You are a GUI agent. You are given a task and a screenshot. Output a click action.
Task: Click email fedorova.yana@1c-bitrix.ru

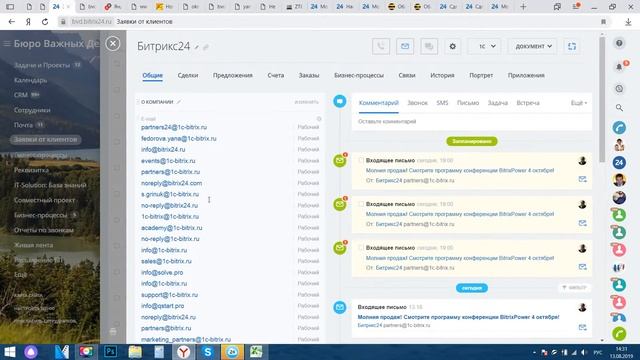click(179, 138)
